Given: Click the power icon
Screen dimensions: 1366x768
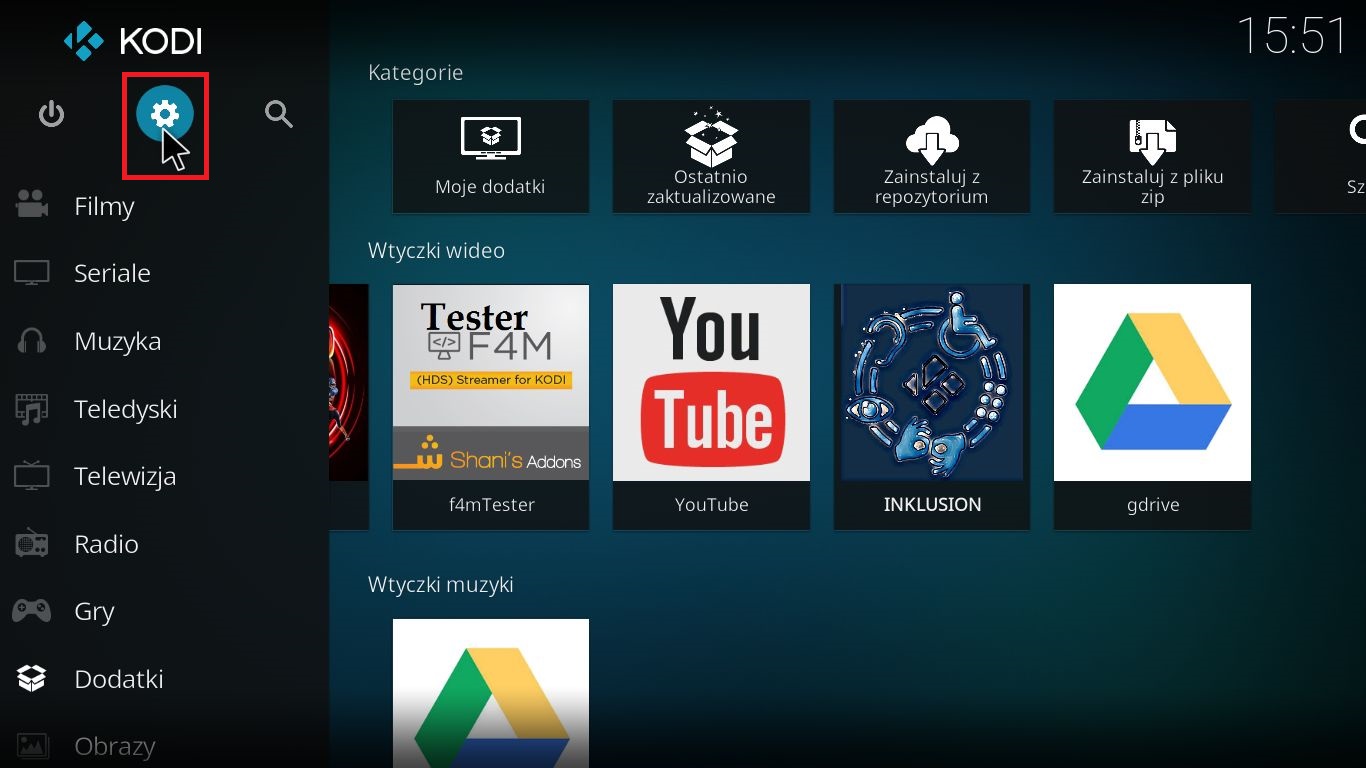Looking at the screenshot, I should [x=51, y=114].
